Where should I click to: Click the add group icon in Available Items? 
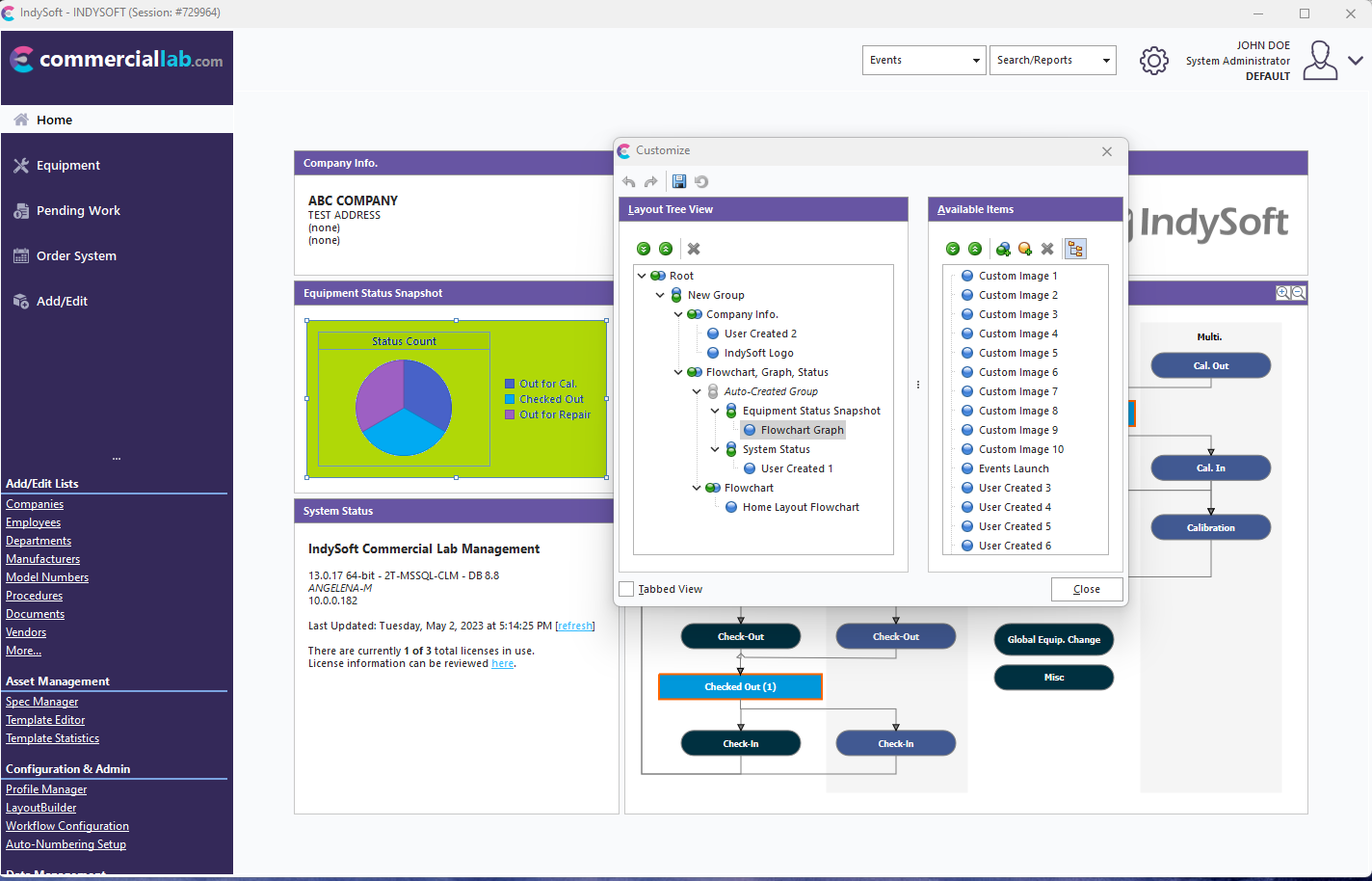click(1003, 249)
